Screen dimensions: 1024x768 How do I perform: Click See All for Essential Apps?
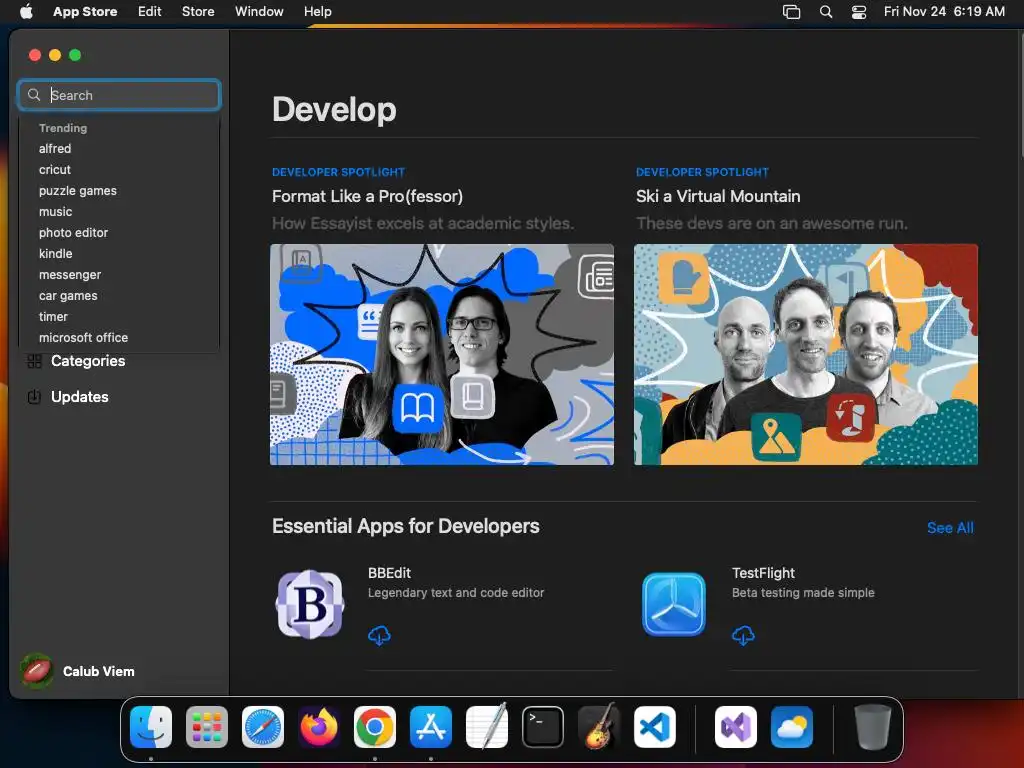(950, 528)
